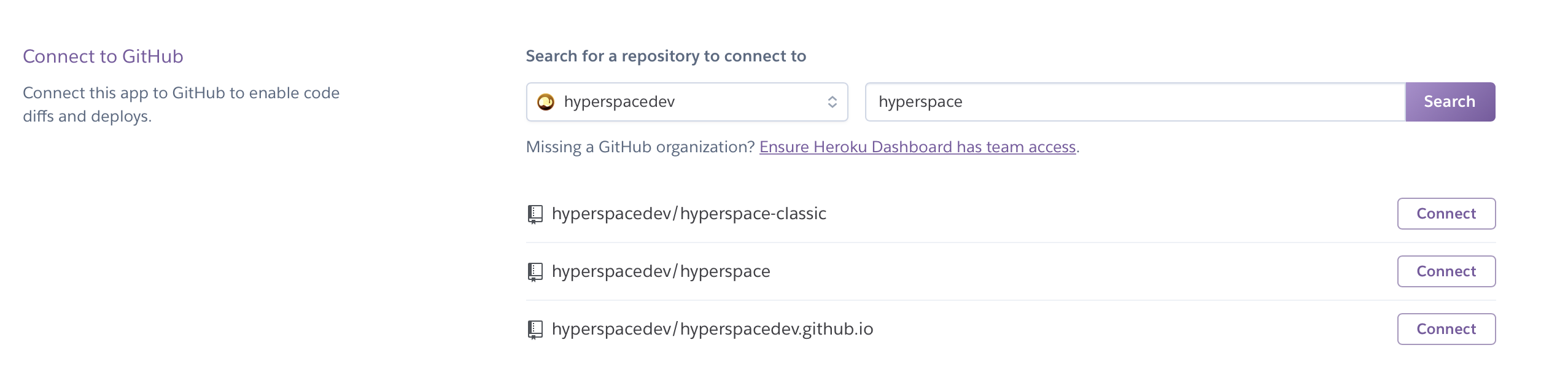Connect the hyperspacedev/hyperspace-classic repository

pos(1446,214)
